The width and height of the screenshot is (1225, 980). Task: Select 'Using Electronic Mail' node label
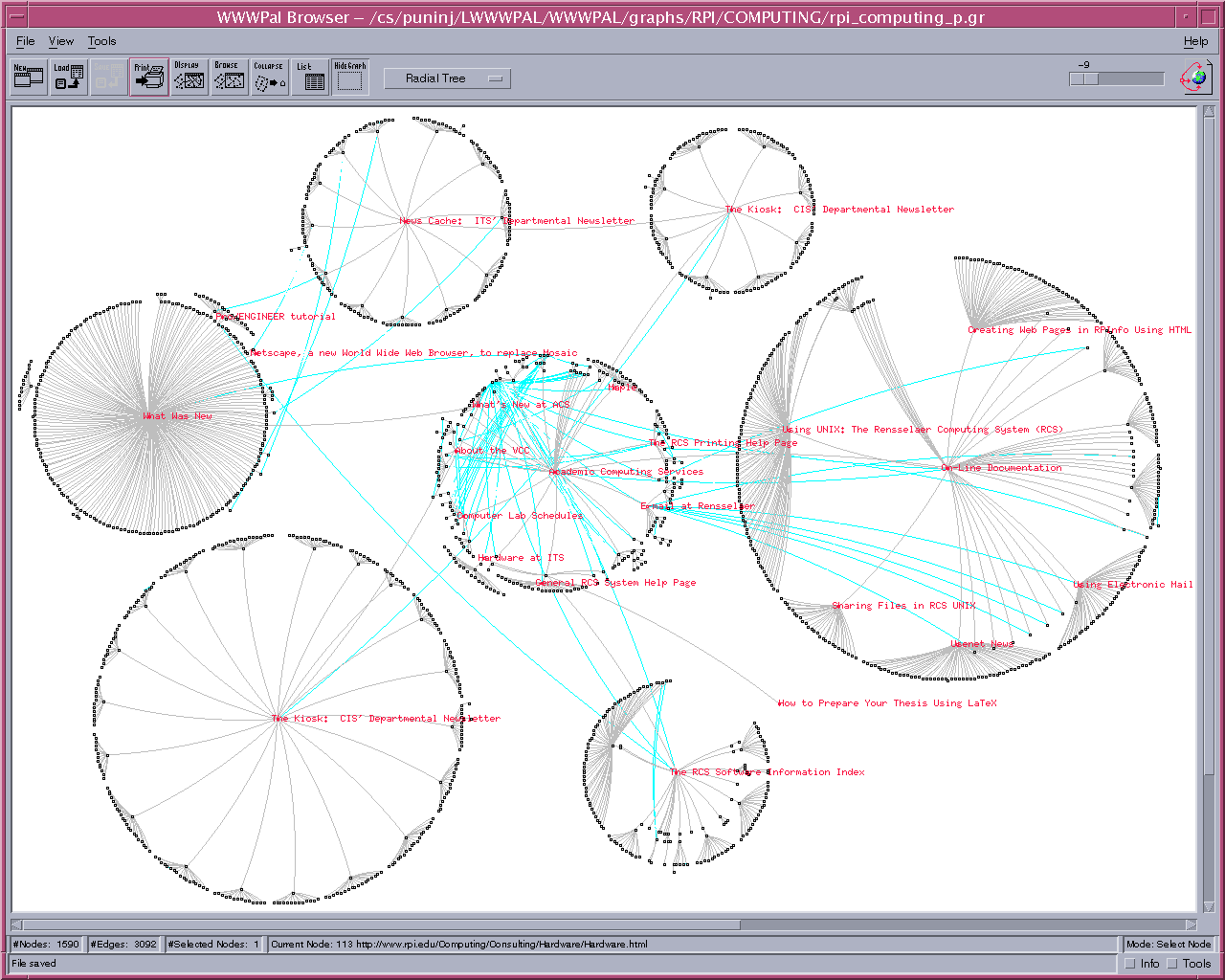pyautogui.click(x=1133, y=585)
